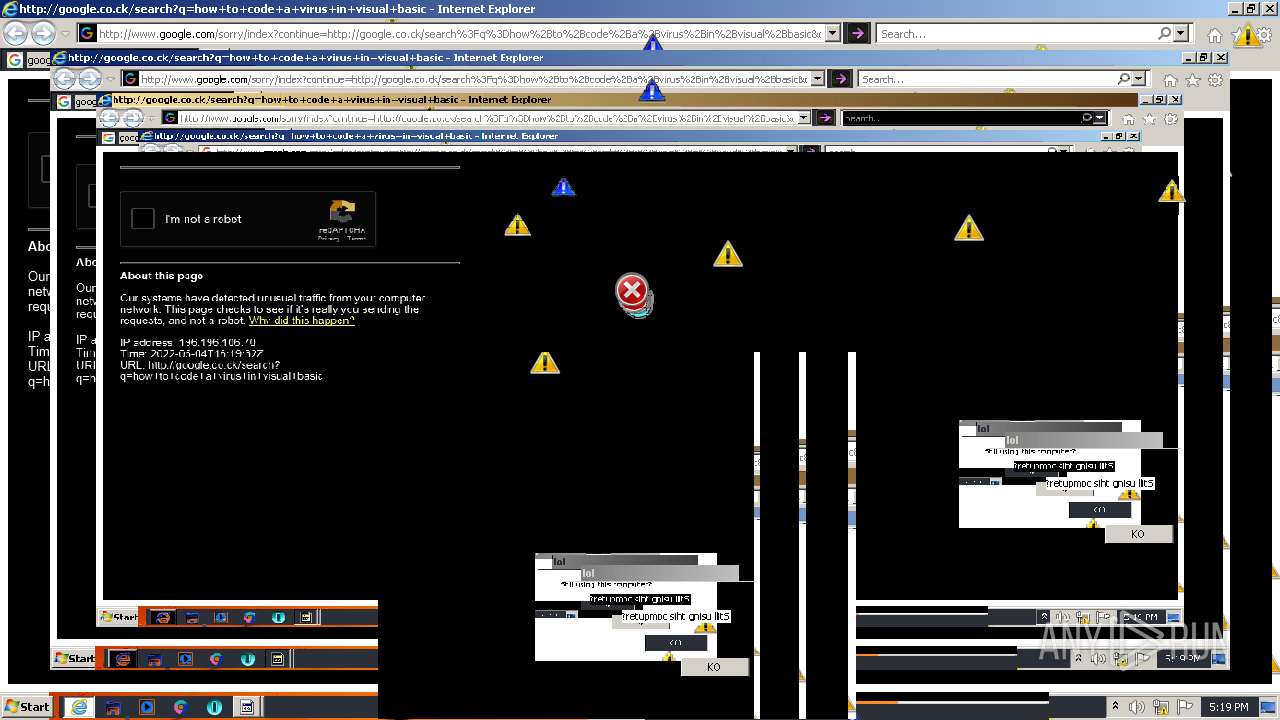This screenshot has width=1280, height=720.
Task: Click Media Player on the third nested taskbar
Action: (221, 617)
